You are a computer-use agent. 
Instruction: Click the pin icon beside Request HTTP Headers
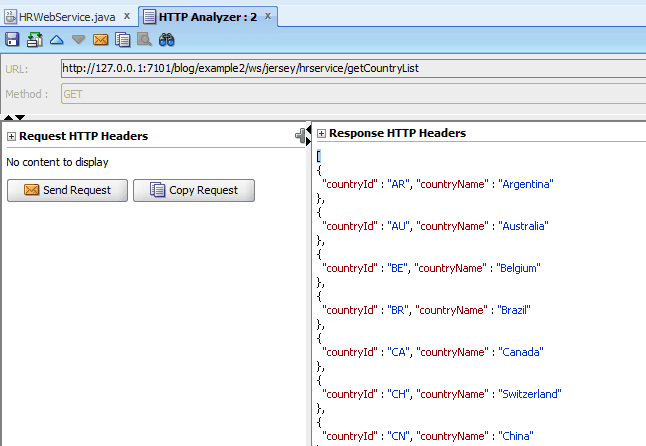click(x=300, y=136)
